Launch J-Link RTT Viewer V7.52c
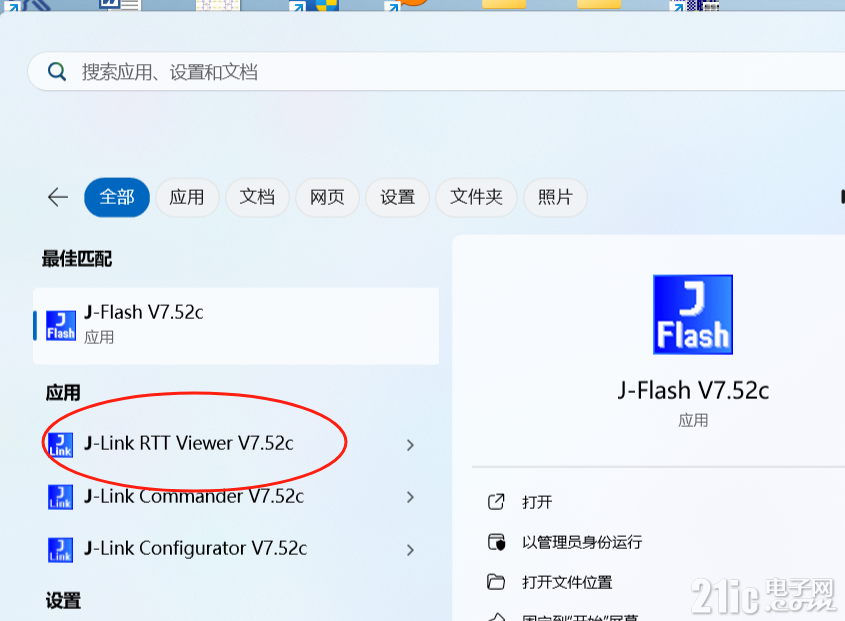The width and height of the screenshot is (845, 621). (189, 443)
